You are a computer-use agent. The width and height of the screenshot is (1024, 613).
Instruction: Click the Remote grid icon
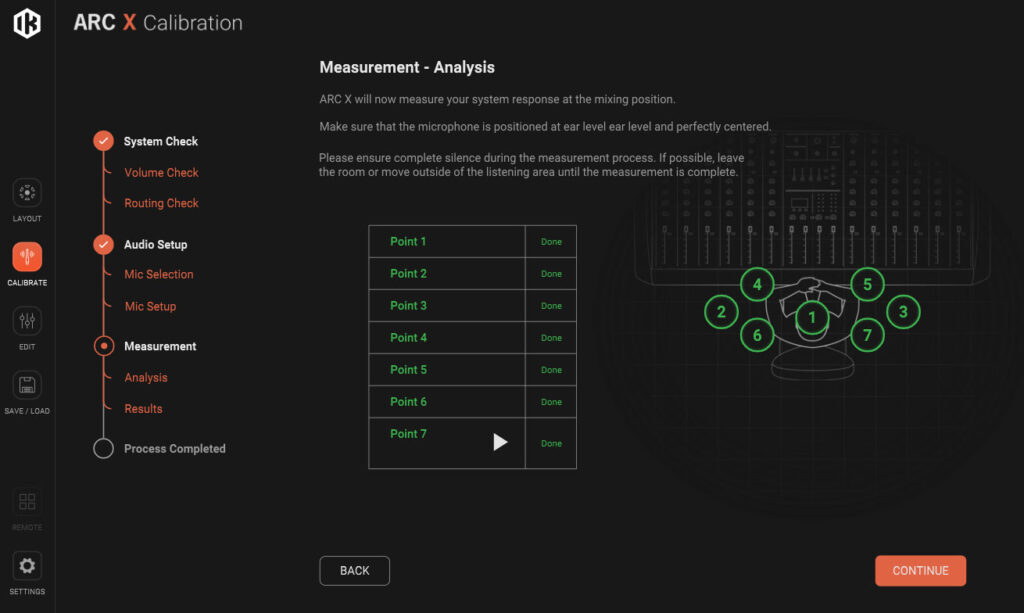point(27,502)
